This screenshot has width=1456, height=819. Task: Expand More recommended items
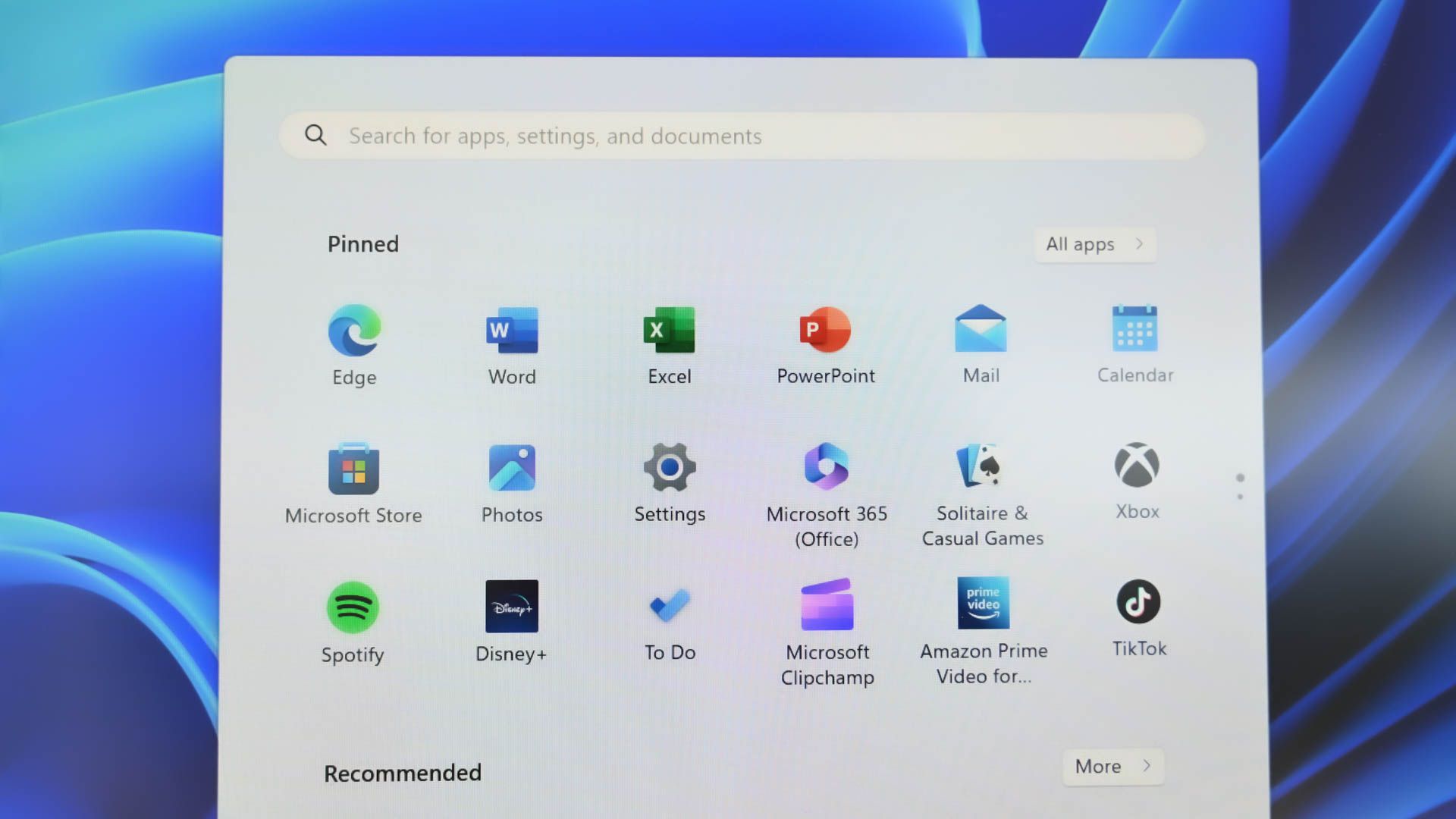point(1112,767)
